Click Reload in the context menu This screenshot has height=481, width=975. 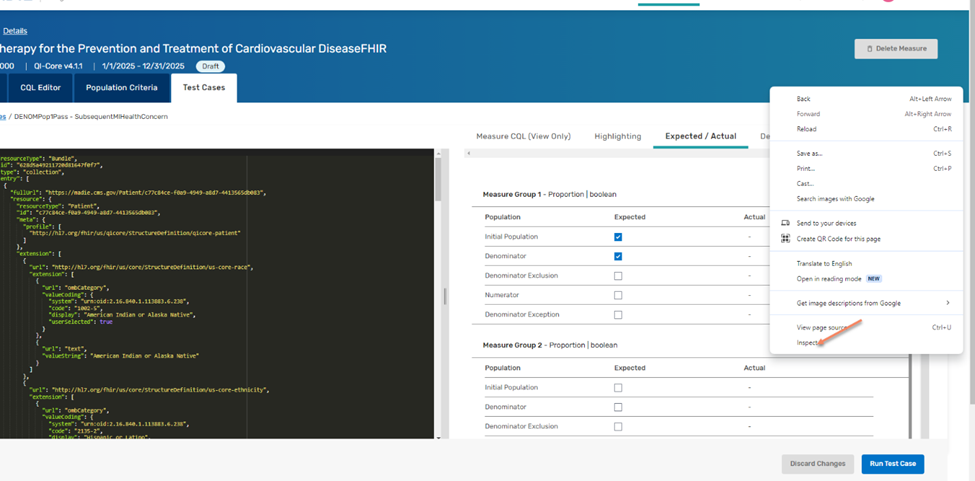click(806, 129)
